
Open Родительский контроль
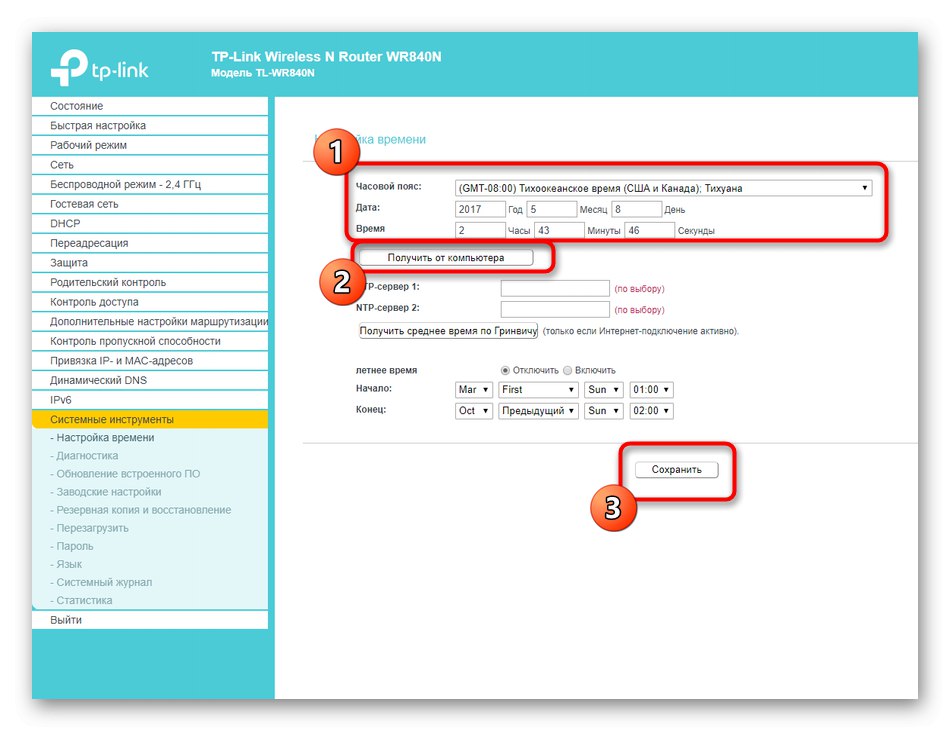click(x=150, y=282)
